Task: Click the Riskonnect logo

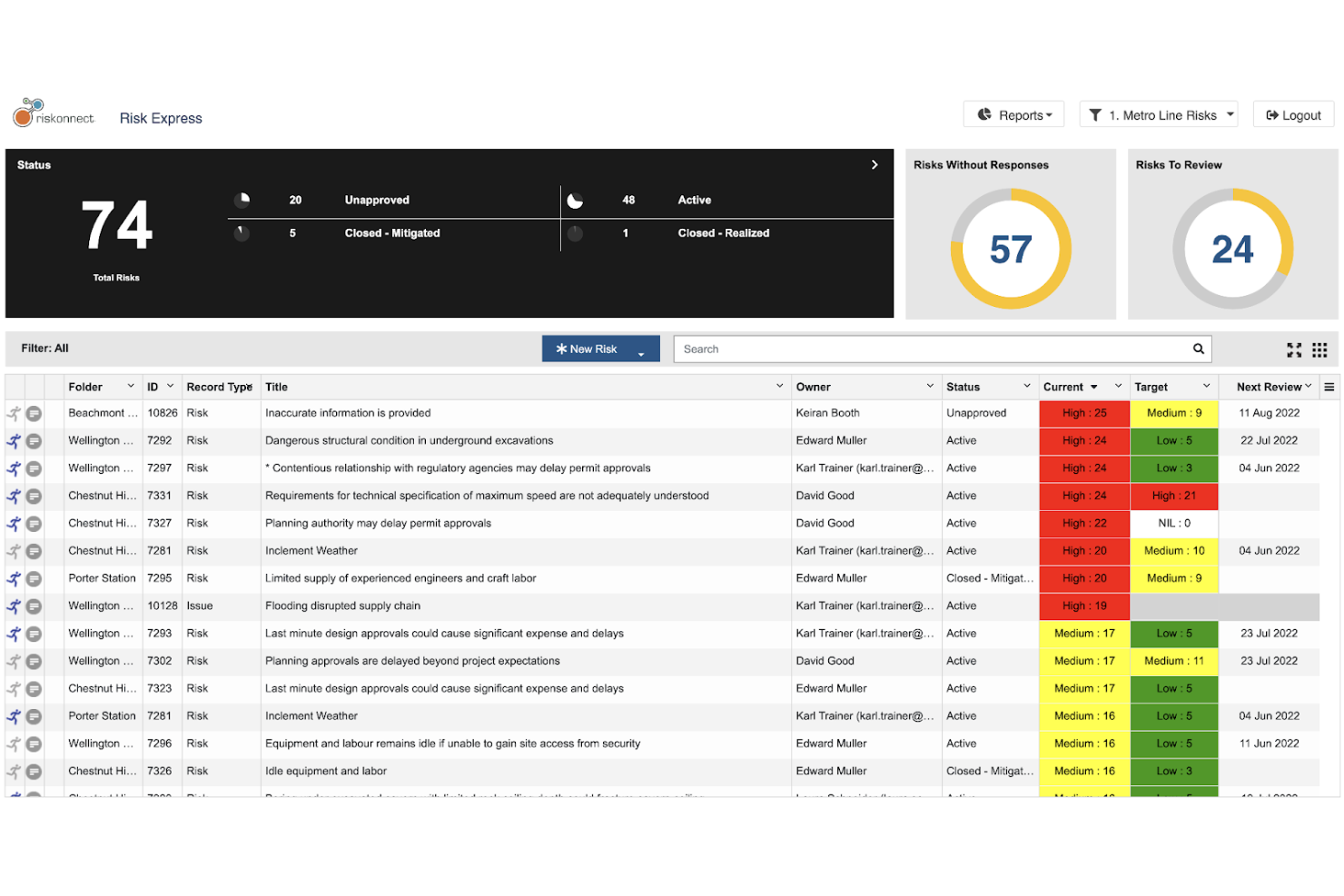Action: pyautogui.click(x=53, y=112)
